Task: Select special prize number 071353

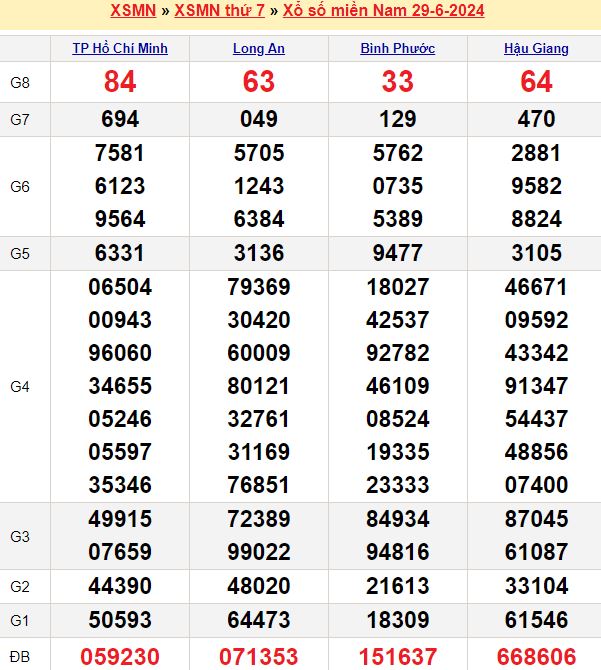Action: click(258, 656)
